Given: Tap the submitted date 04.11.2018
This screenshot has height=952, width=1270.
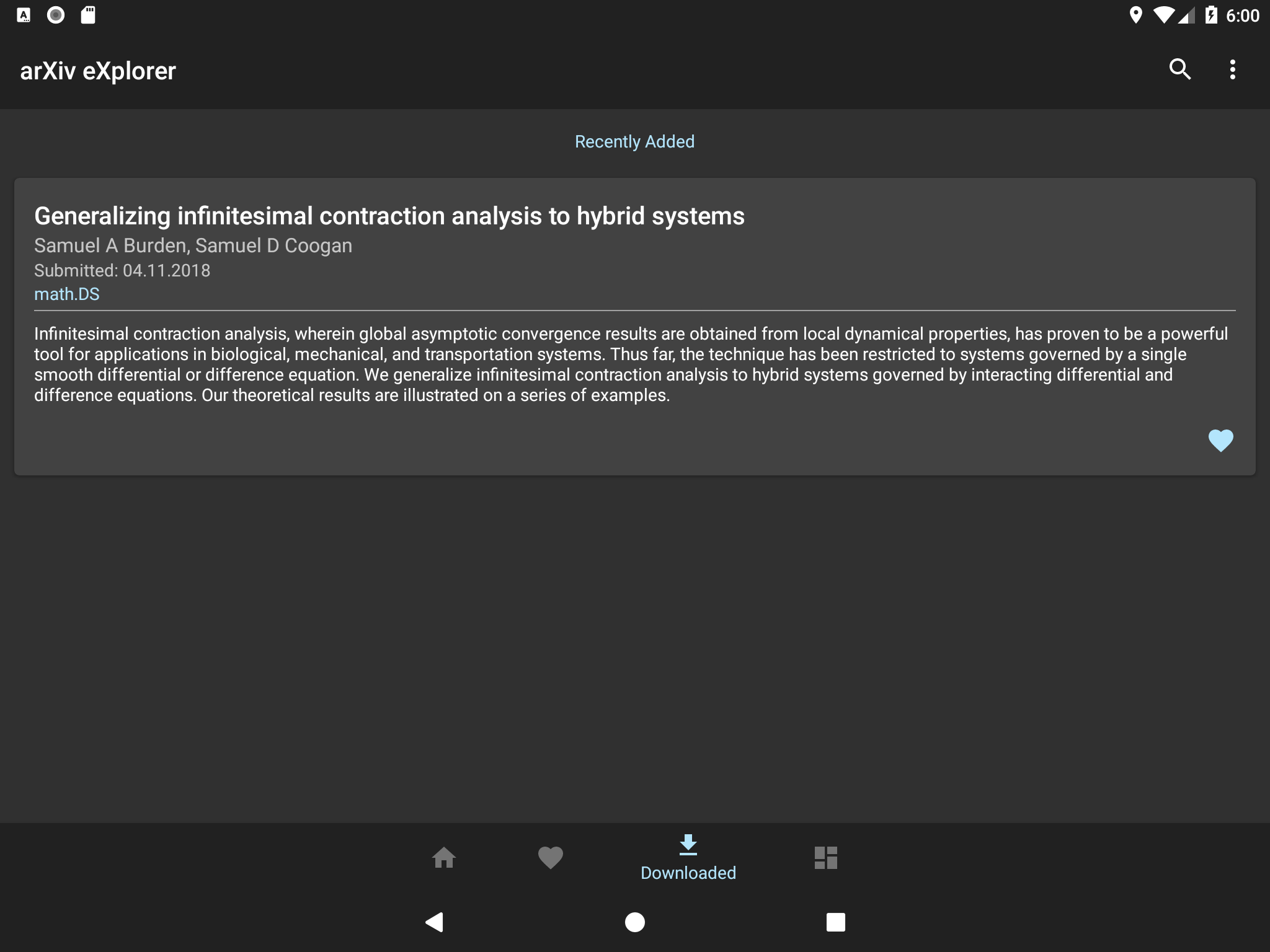Looking at the screenshot, I should pos(122,271).
